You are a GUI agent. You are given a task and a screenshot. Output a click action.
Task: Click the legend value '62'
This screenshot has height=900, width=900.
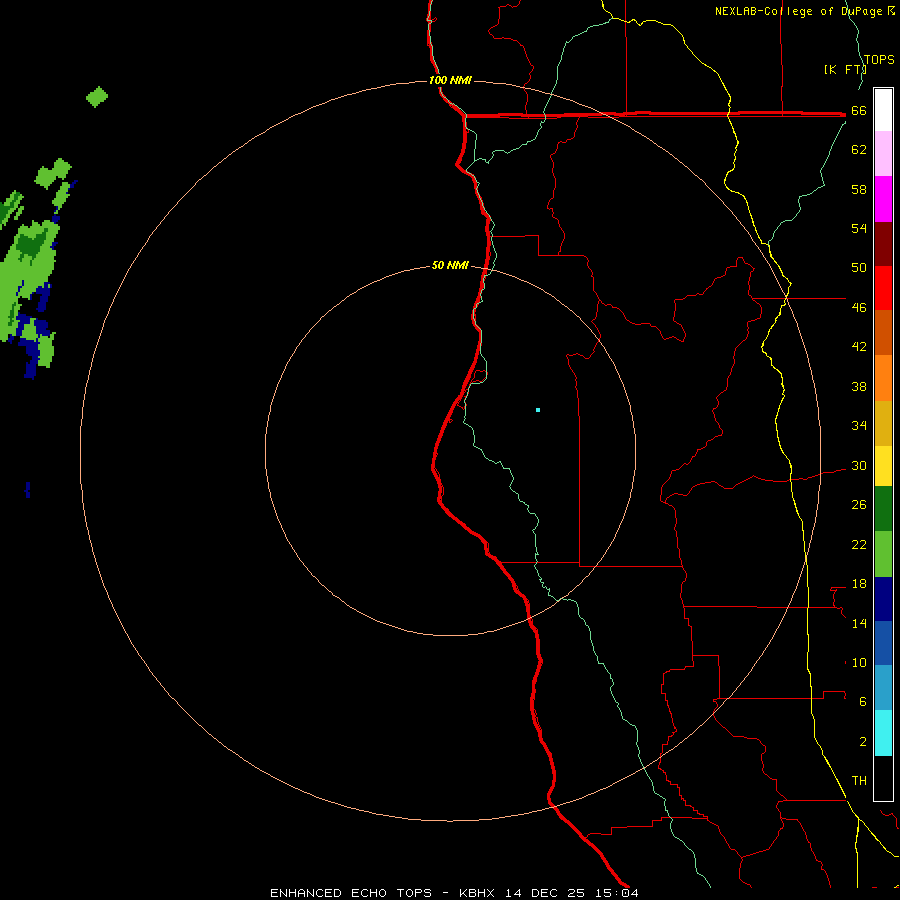(859, 150)
